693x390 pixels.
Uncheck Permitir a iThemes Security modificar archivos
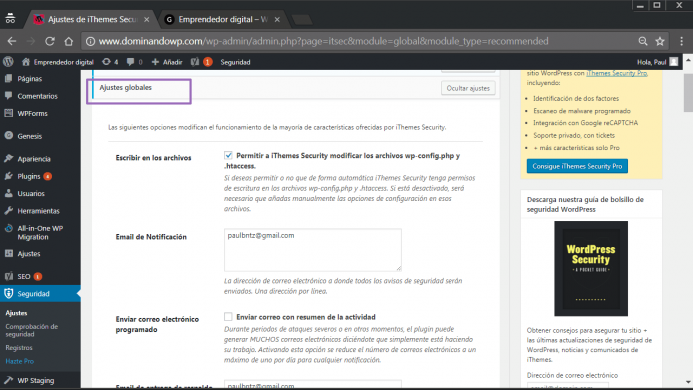(x=228, y=155)
